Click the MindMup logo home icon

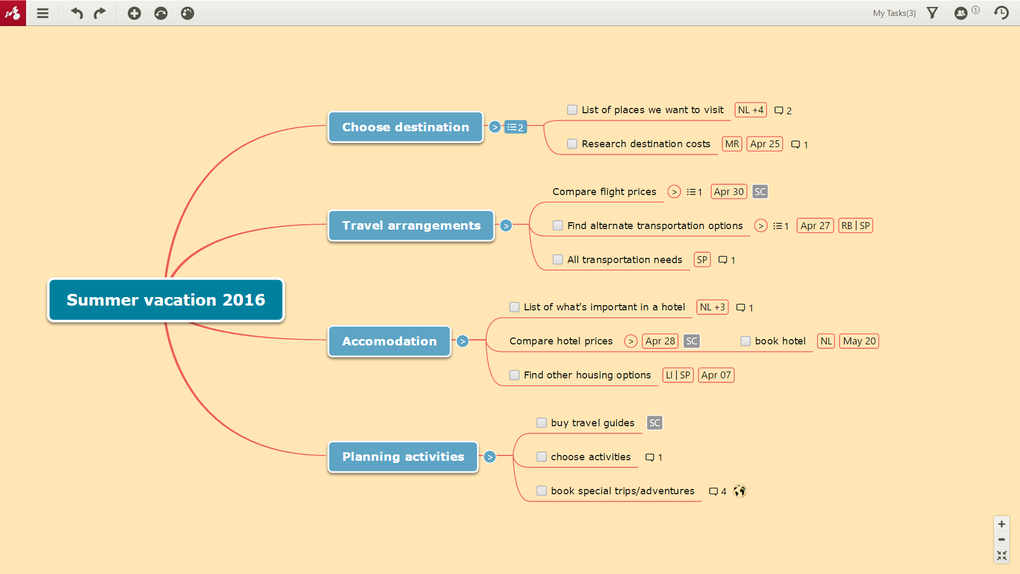[x=13, y=13]
